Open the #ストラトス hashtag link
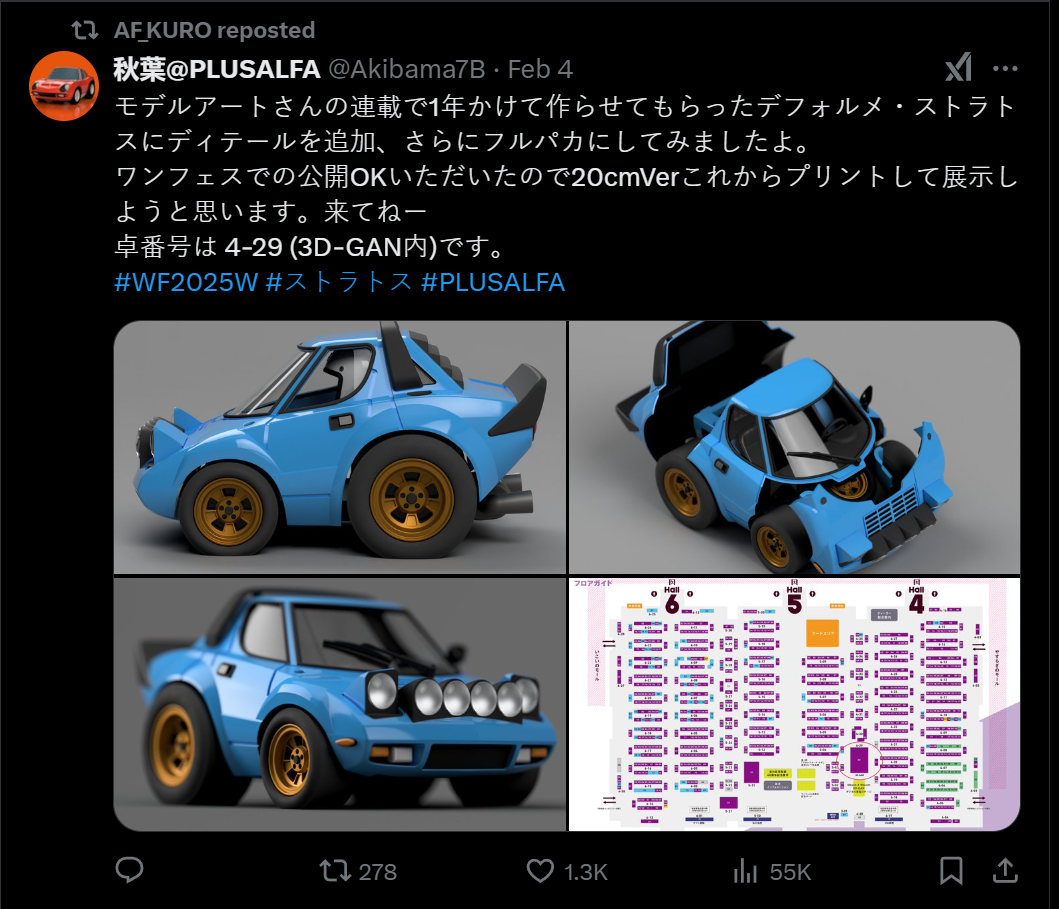The width and height of the screenshot is (1059, 909). click(339, 282)
